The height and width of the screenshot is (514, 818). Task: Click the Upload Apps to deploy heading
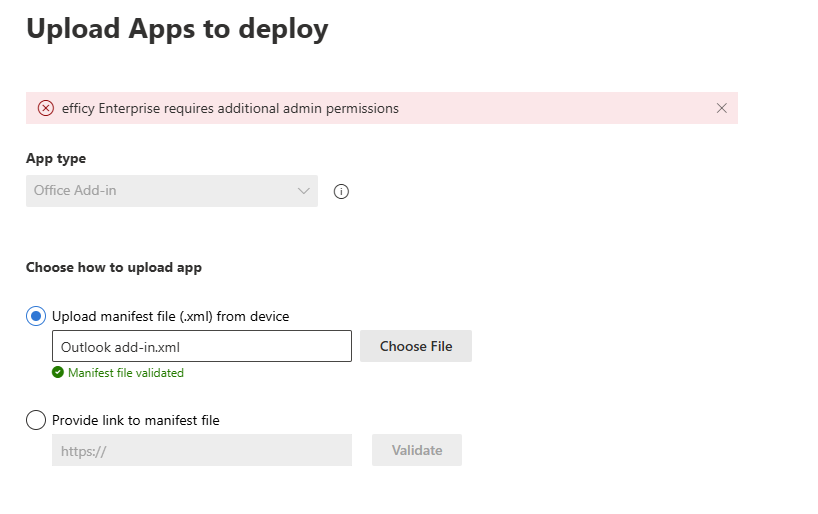pyautogui.click(x=177, y=29)
